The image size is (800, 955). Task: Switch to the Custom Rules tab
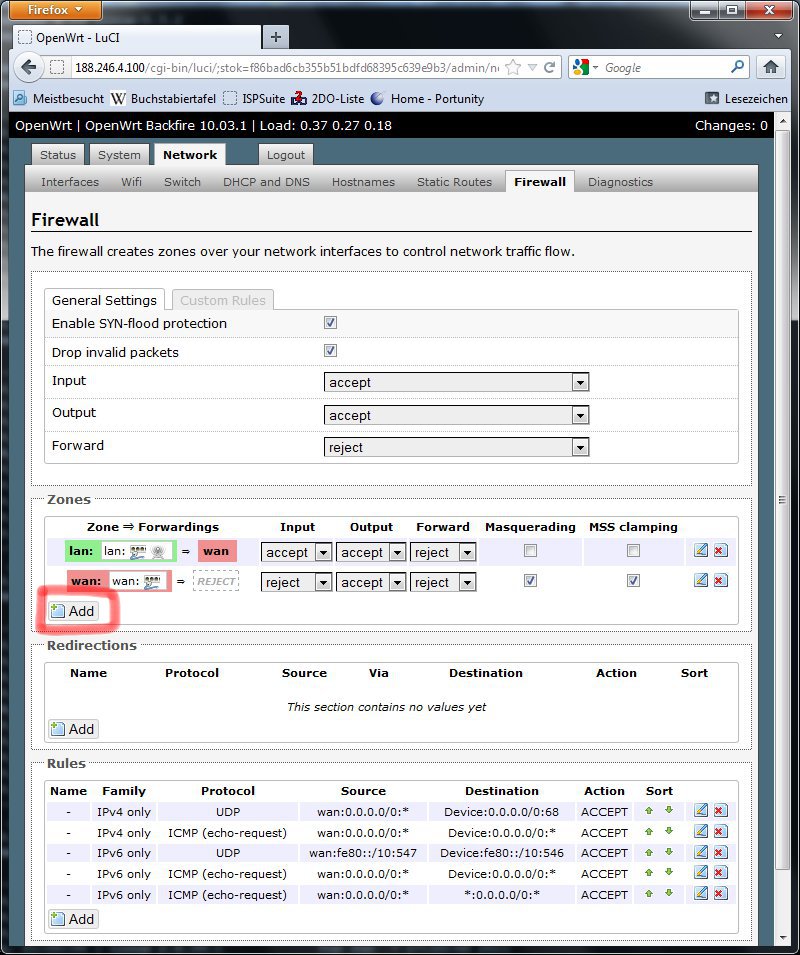pyautogui.click(x=222, y=300)
